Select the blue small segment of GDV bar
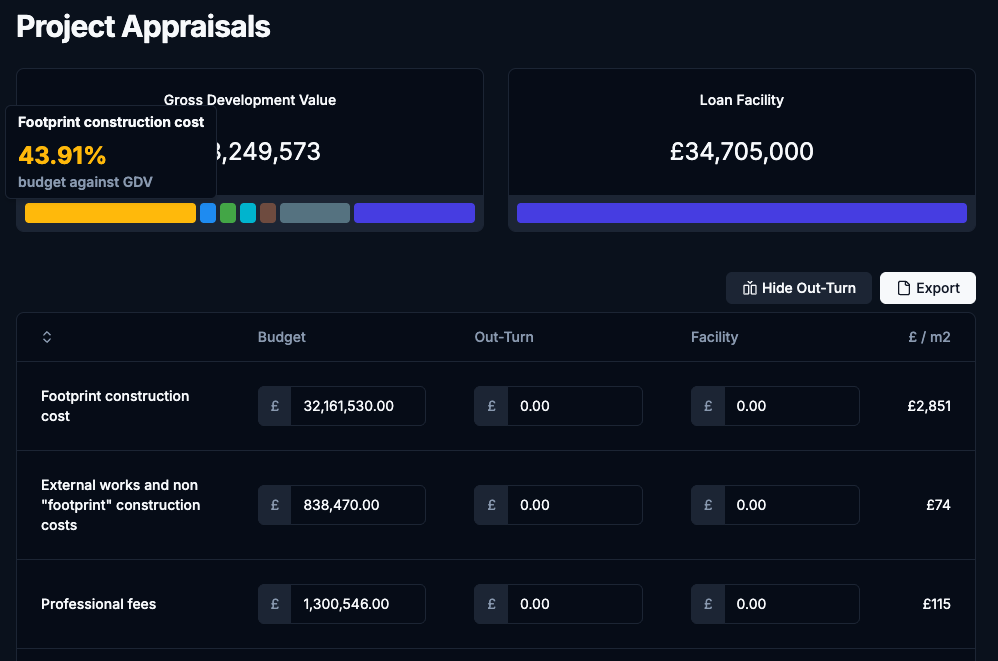 [208, 213]
